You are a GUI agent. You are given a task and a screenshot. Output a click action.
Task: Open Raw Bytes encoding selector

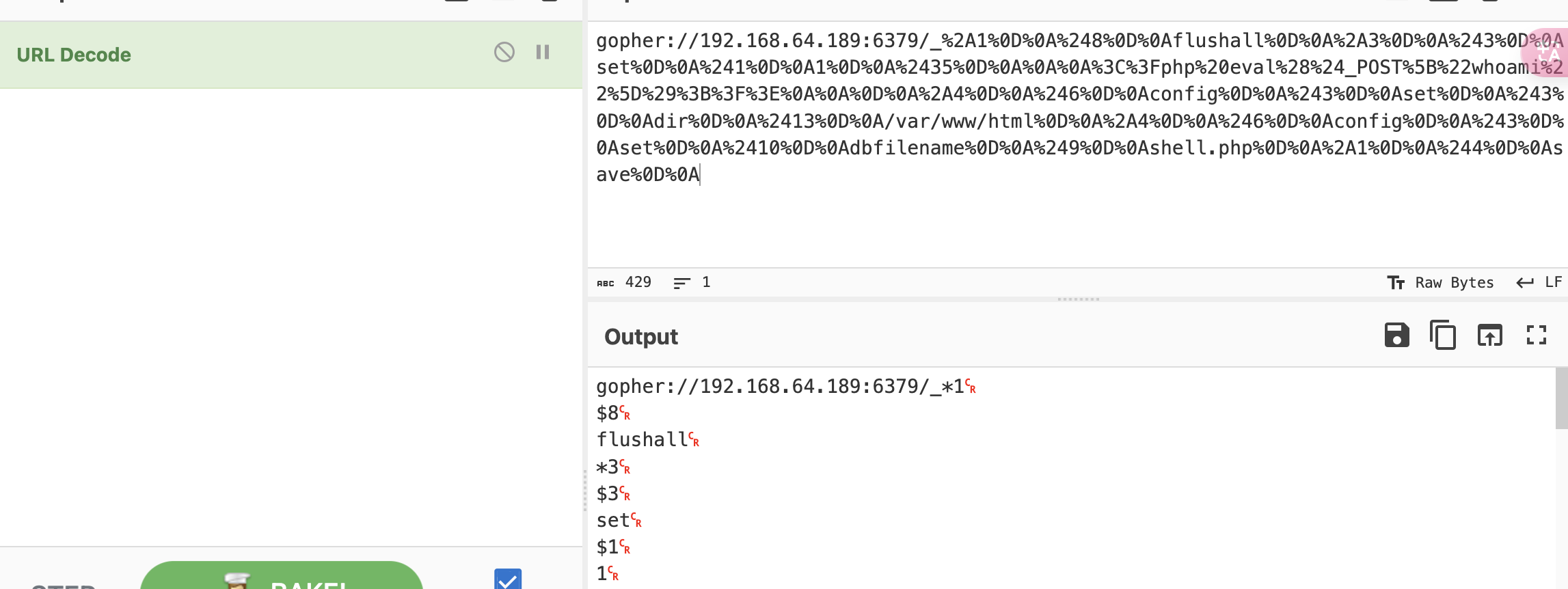point(1440,282)
